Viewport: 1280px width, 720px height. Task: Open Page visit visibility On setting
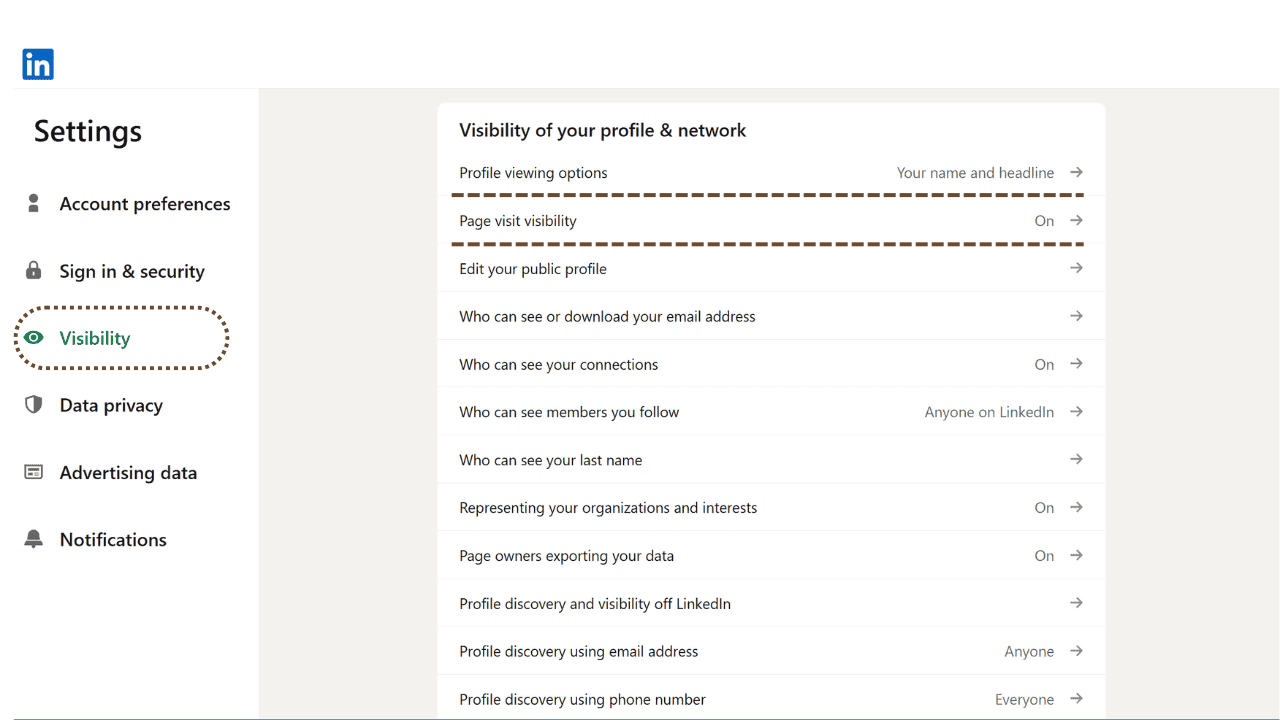click(x=1044, y=221)
